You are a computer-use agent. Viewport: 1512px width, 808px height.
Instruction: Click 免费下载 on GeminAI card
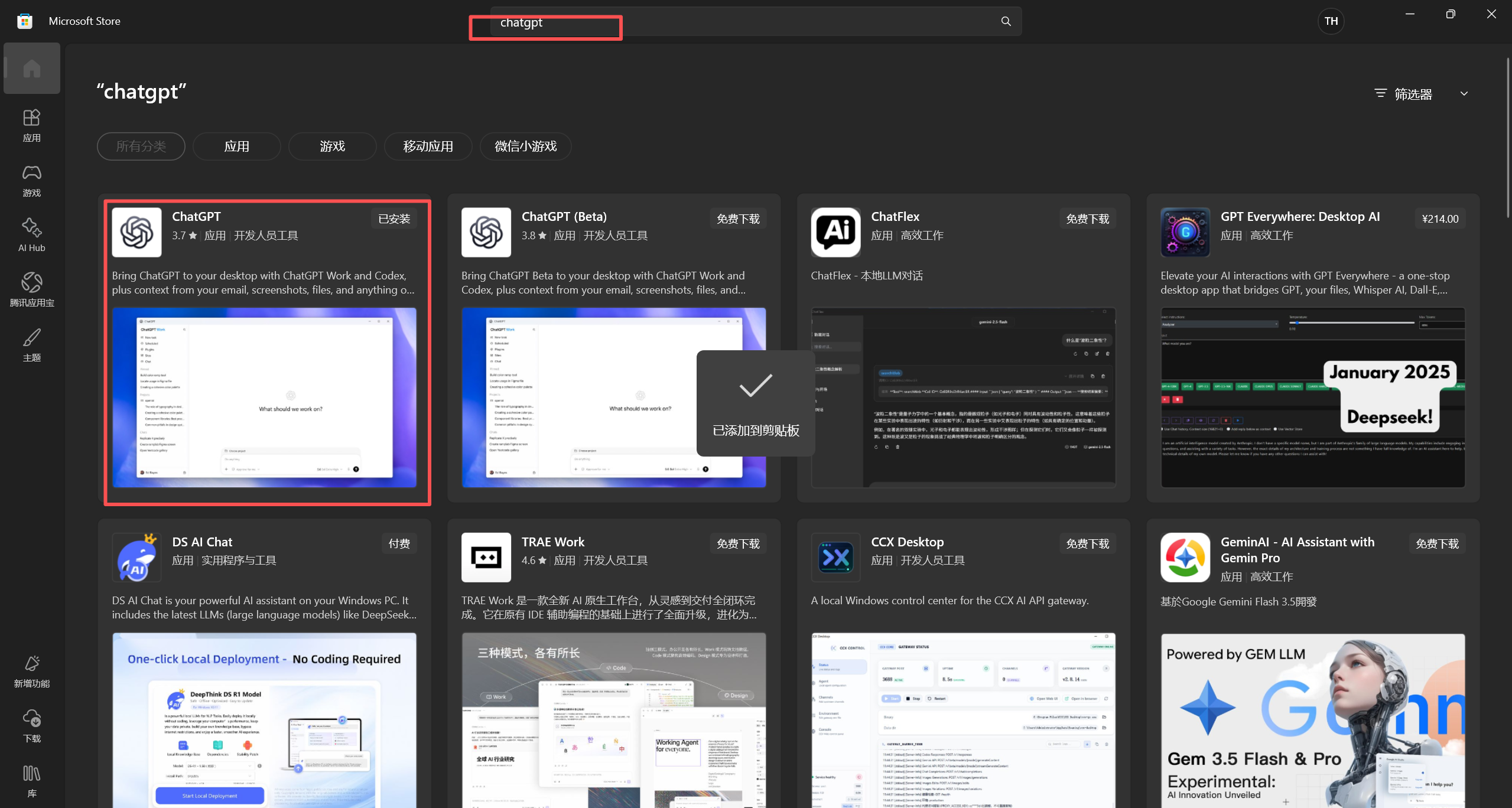1437,543
